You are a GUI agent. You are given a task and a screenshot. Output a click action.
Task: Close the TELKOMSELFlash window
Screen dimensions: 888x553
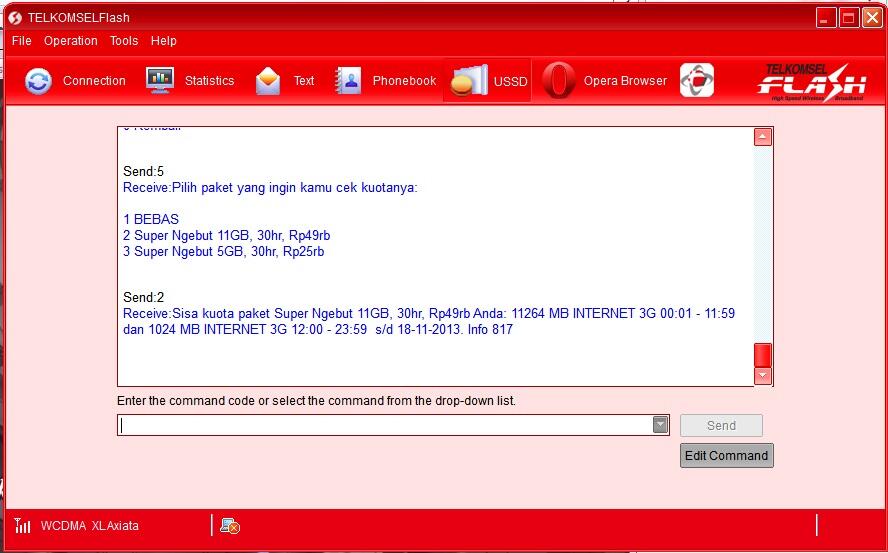point(872,18)
